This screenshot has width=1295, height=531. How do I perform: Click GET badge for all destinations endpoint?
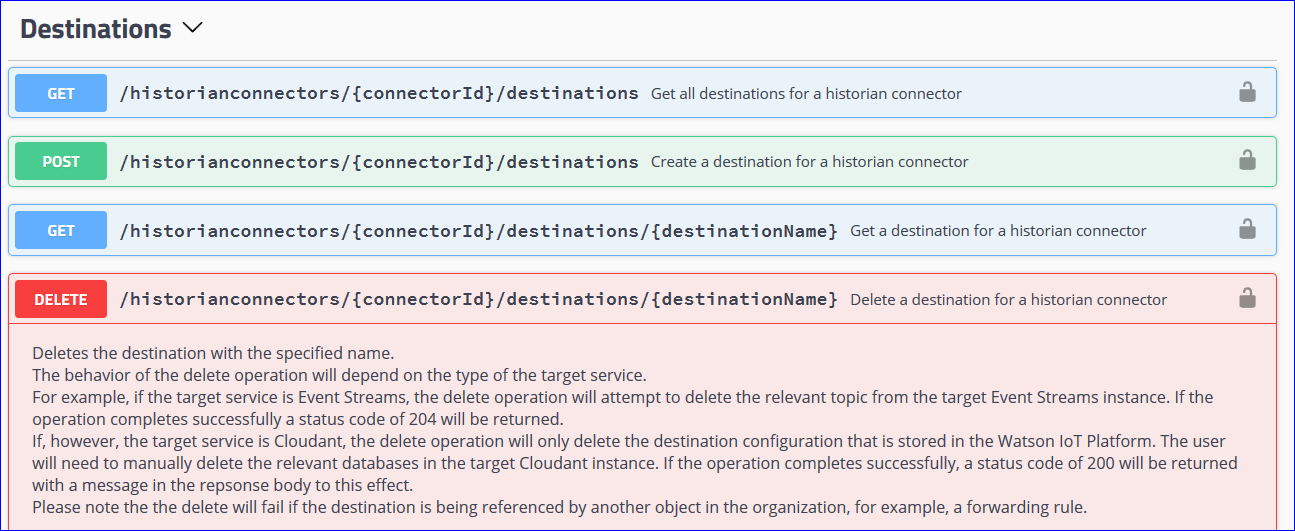pos(61,93)
